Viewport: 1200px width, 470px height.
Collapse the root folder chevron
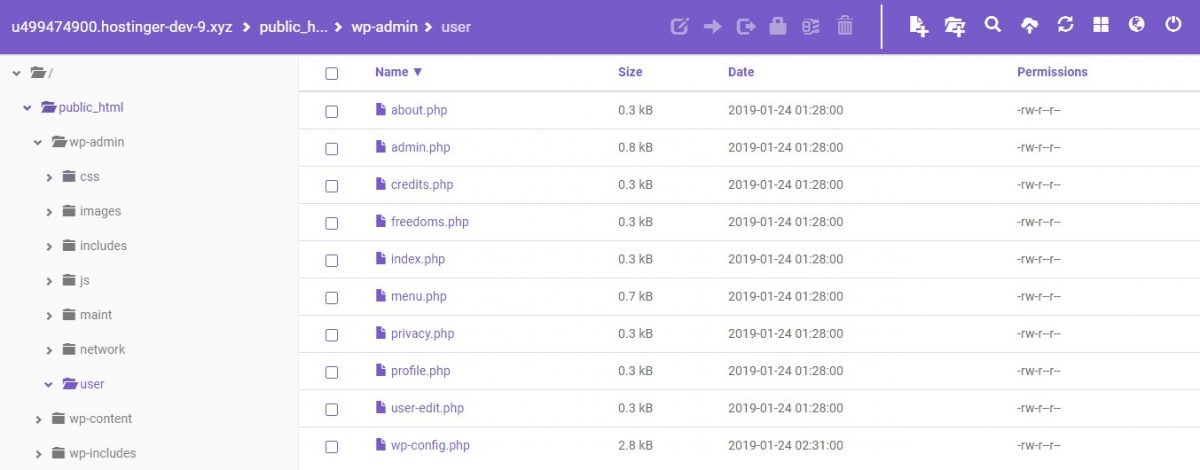coord(17,73)
